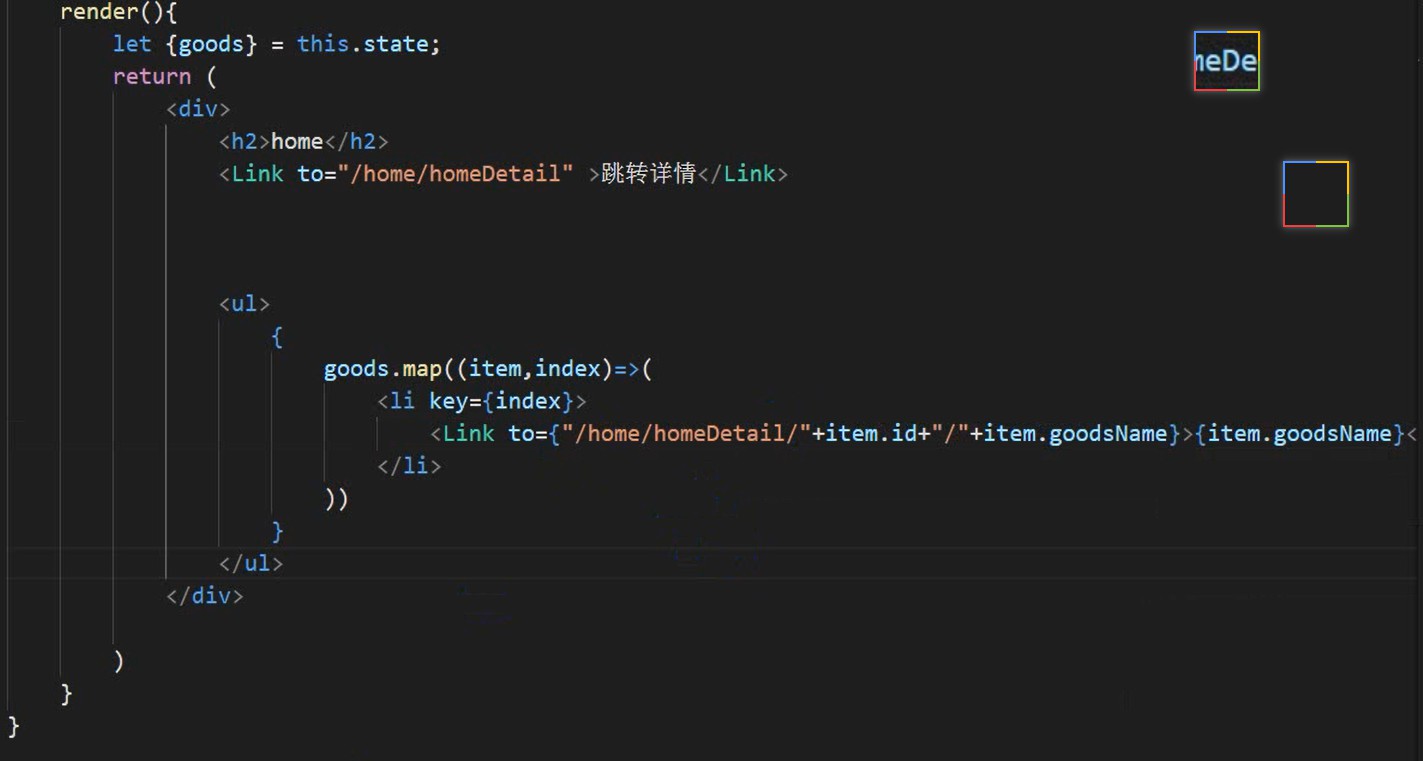
Task: Click the "/home/homeDetail" string without trailing slash
Action: [x=456, y=173]
